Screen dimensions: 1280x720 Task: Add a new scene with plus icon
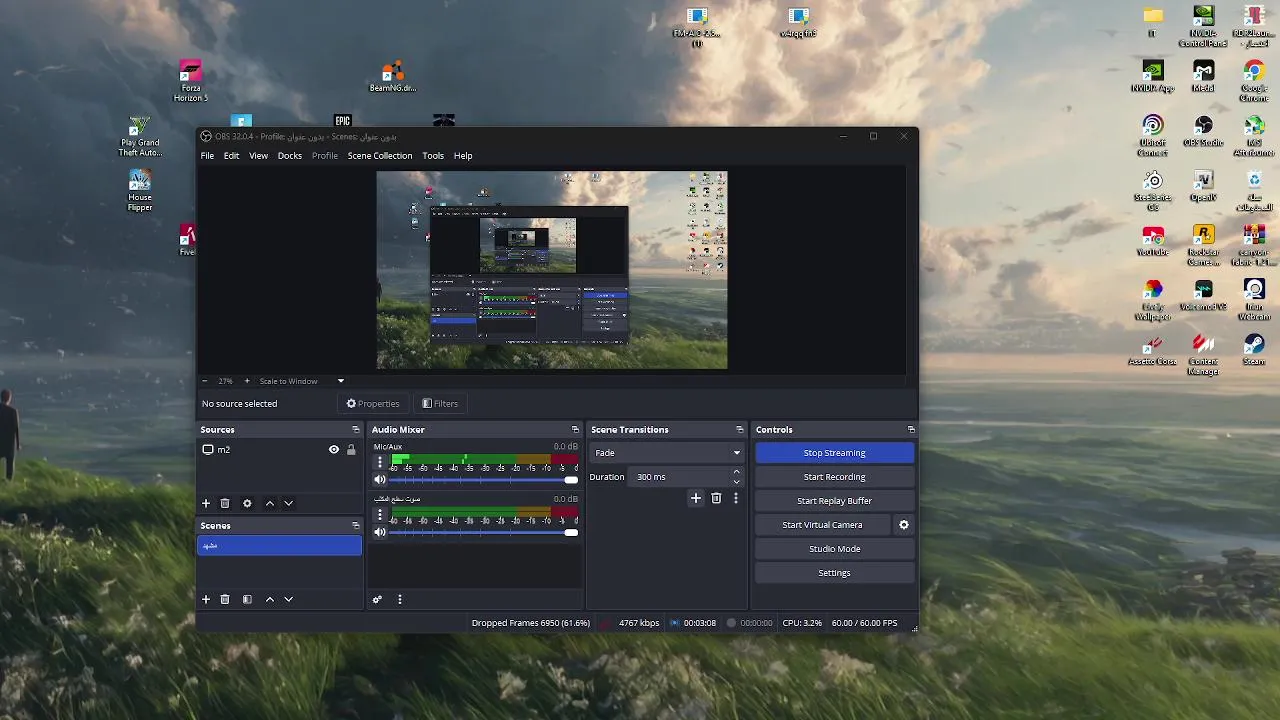pos(206,599)
